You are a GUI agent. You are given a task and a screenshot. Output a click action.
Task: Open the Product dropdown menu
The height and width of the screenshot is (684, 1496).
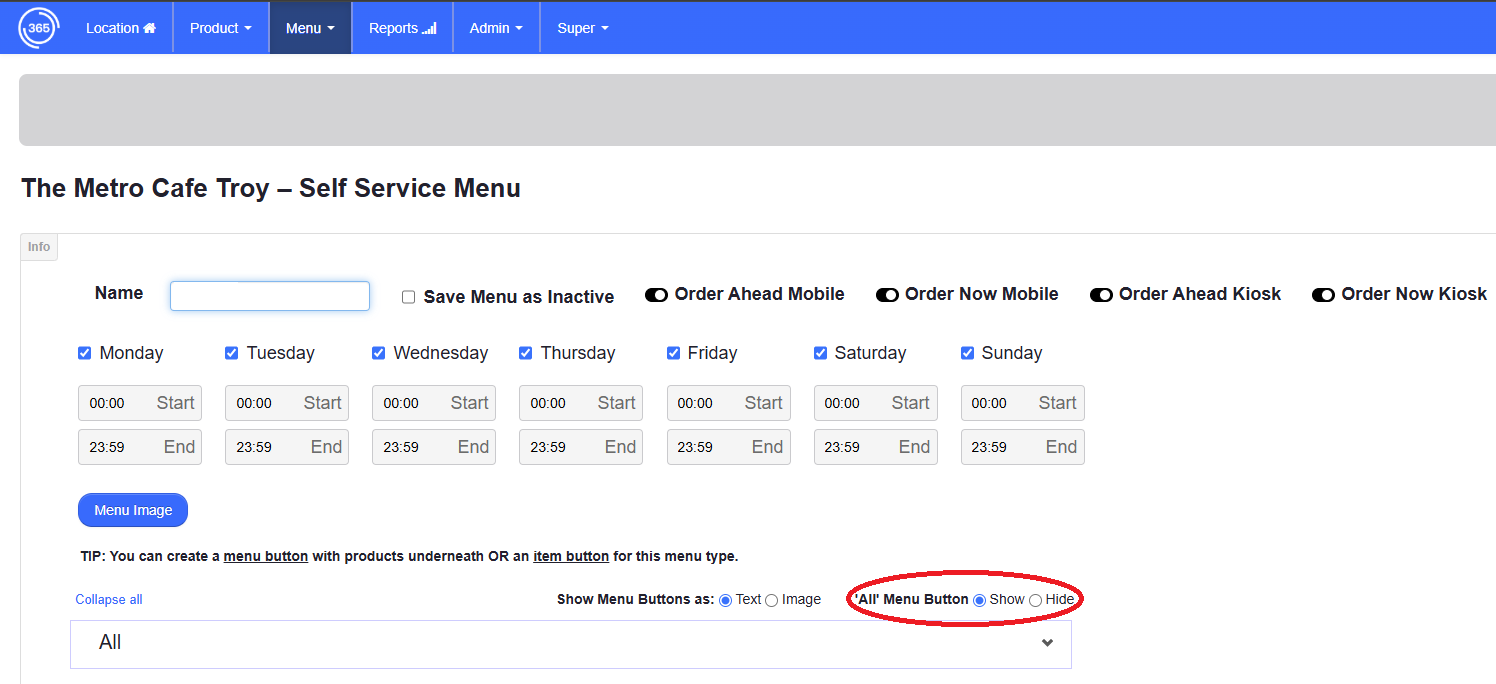click(221, 28)
